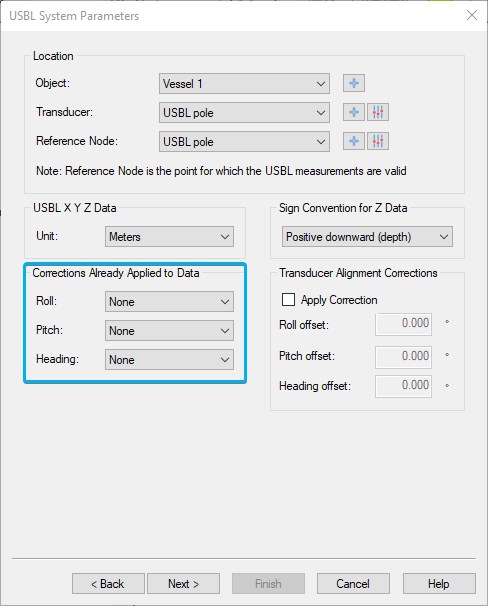Enable the Apply Correction checkbox
Screen dimensions: 488x606
coord(288,300)
